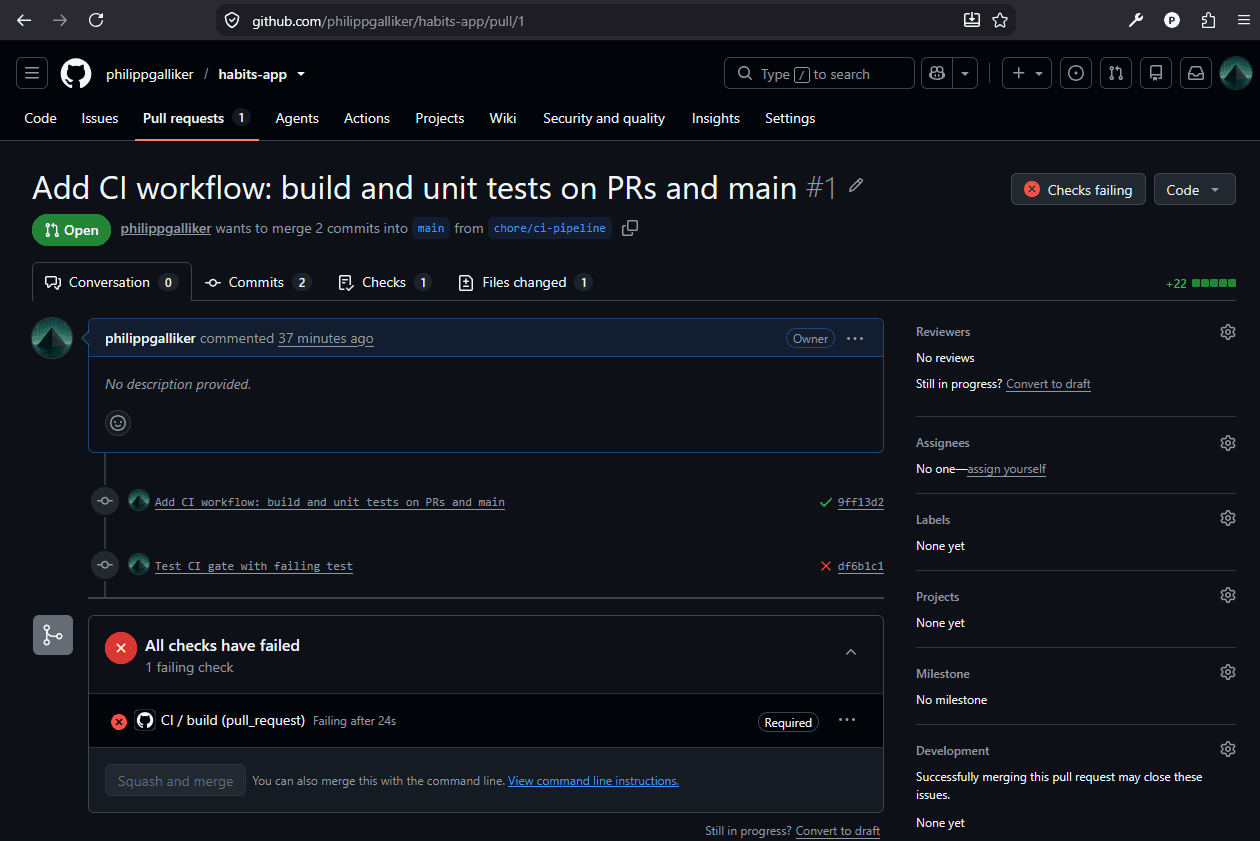The height and width of the screenshot is (841, 1260).
Task: Open Code dropdown button
Action: [1194, 190]
